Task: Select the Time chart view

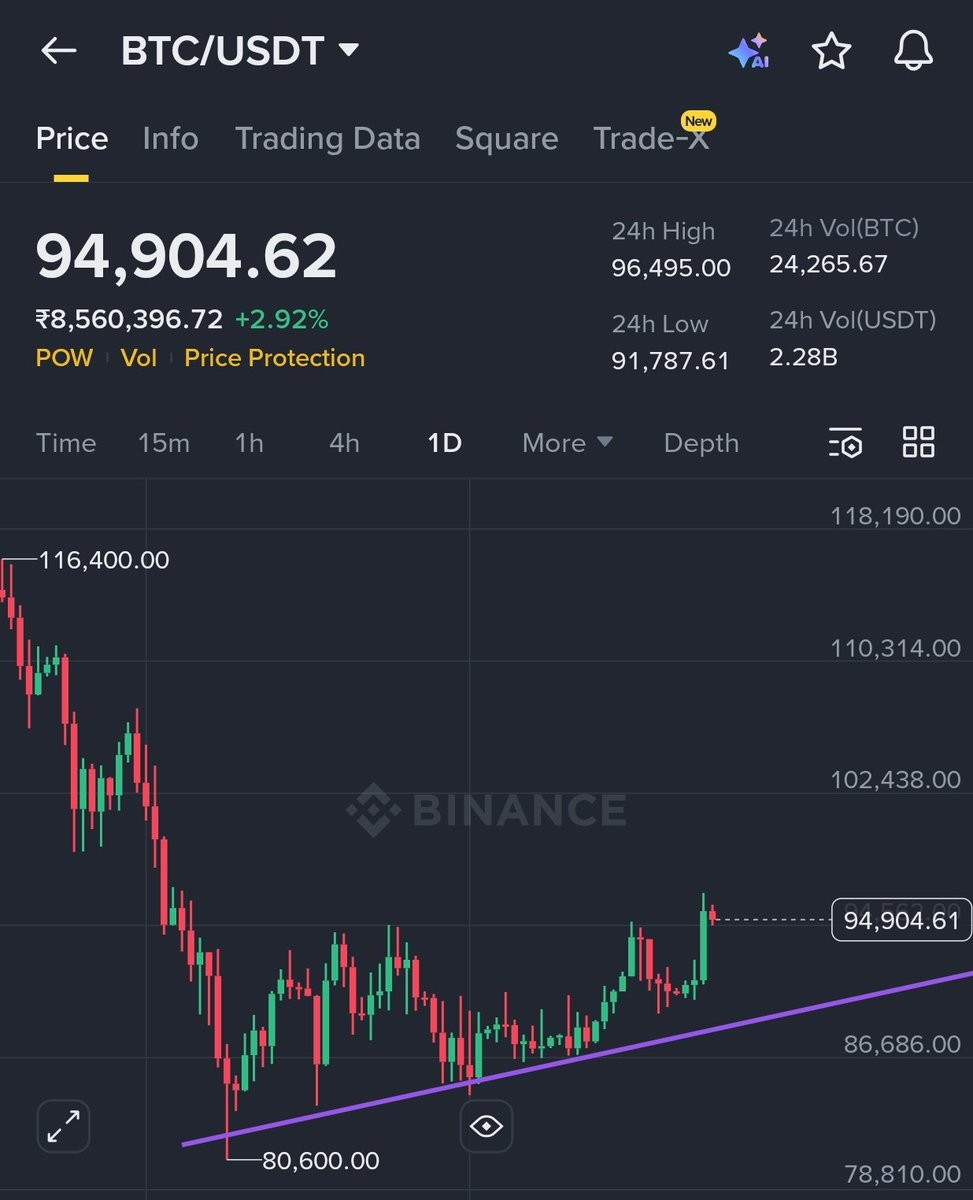Action: click(x=66, y=442)
